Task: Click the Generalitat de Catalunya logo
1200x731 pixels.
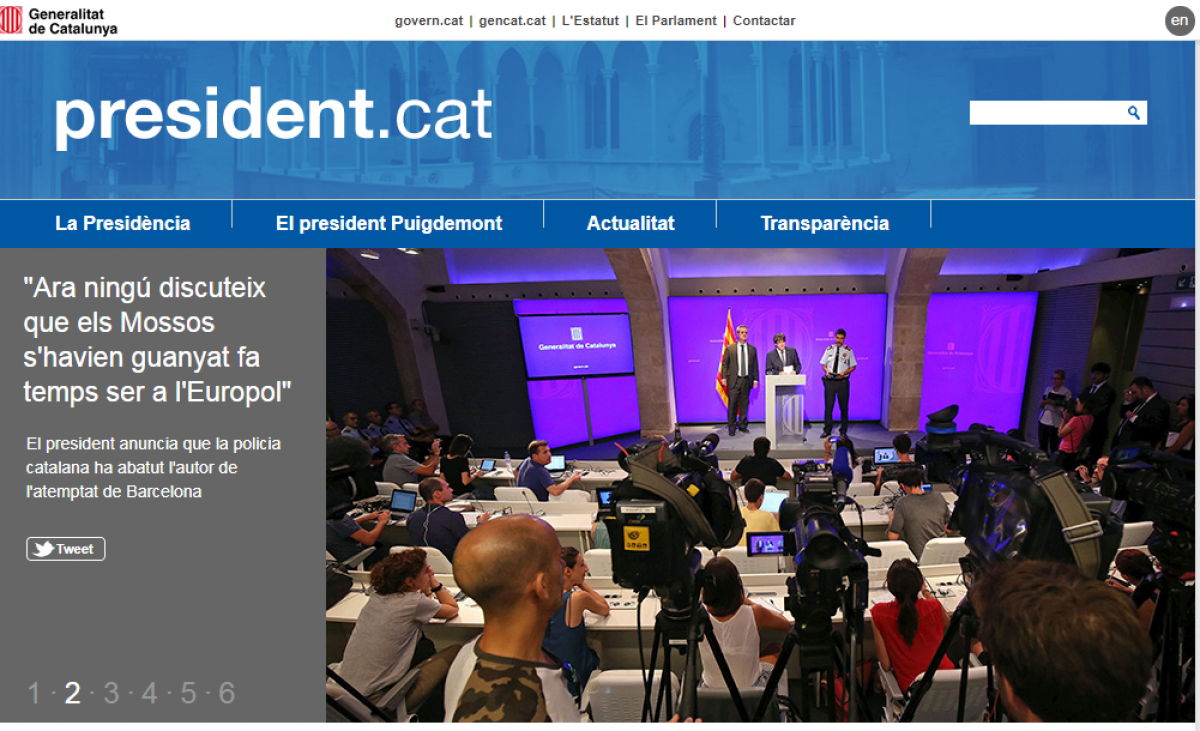Action: pyautogui.click(x=59, y=21)
